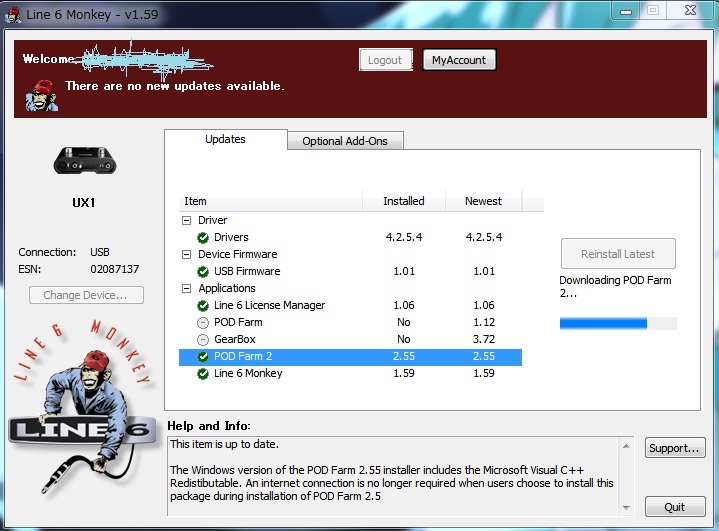Switch to the Updates tab

coord(226,139)
